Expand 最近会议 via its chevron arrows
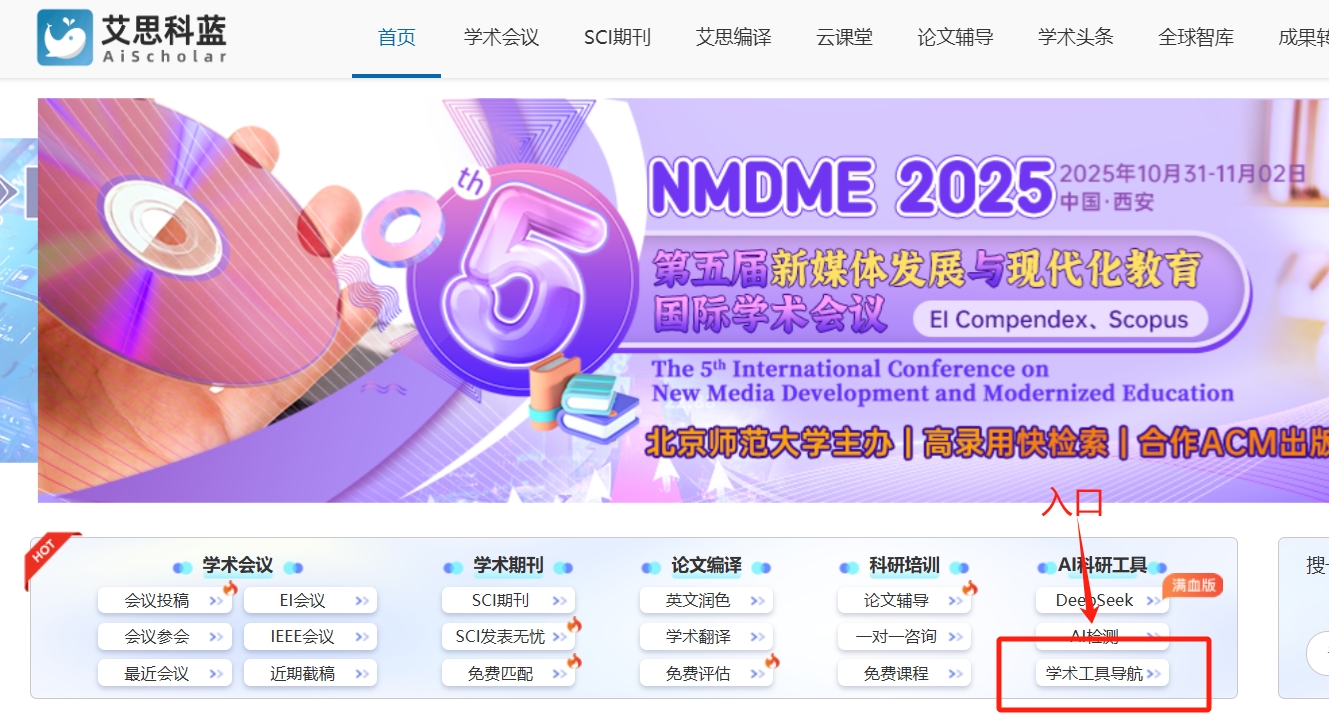Image resolution: width=1329 pixels, height=721 pixels. coord(217,673)
